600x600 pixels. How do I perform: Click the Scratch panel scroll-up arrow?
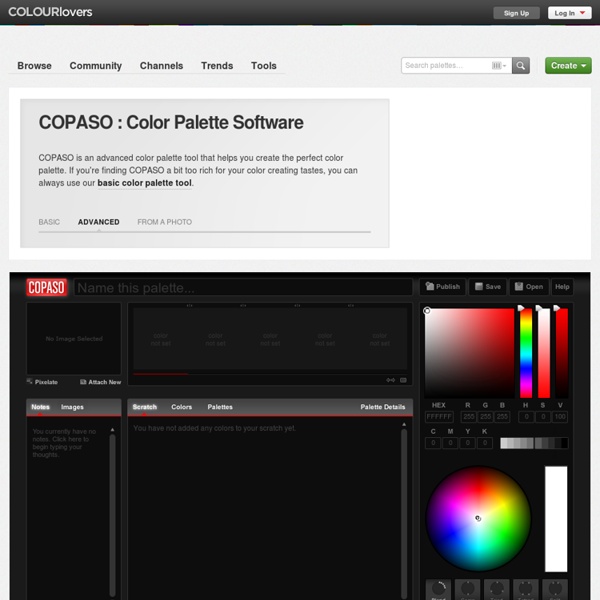[404, 424]
